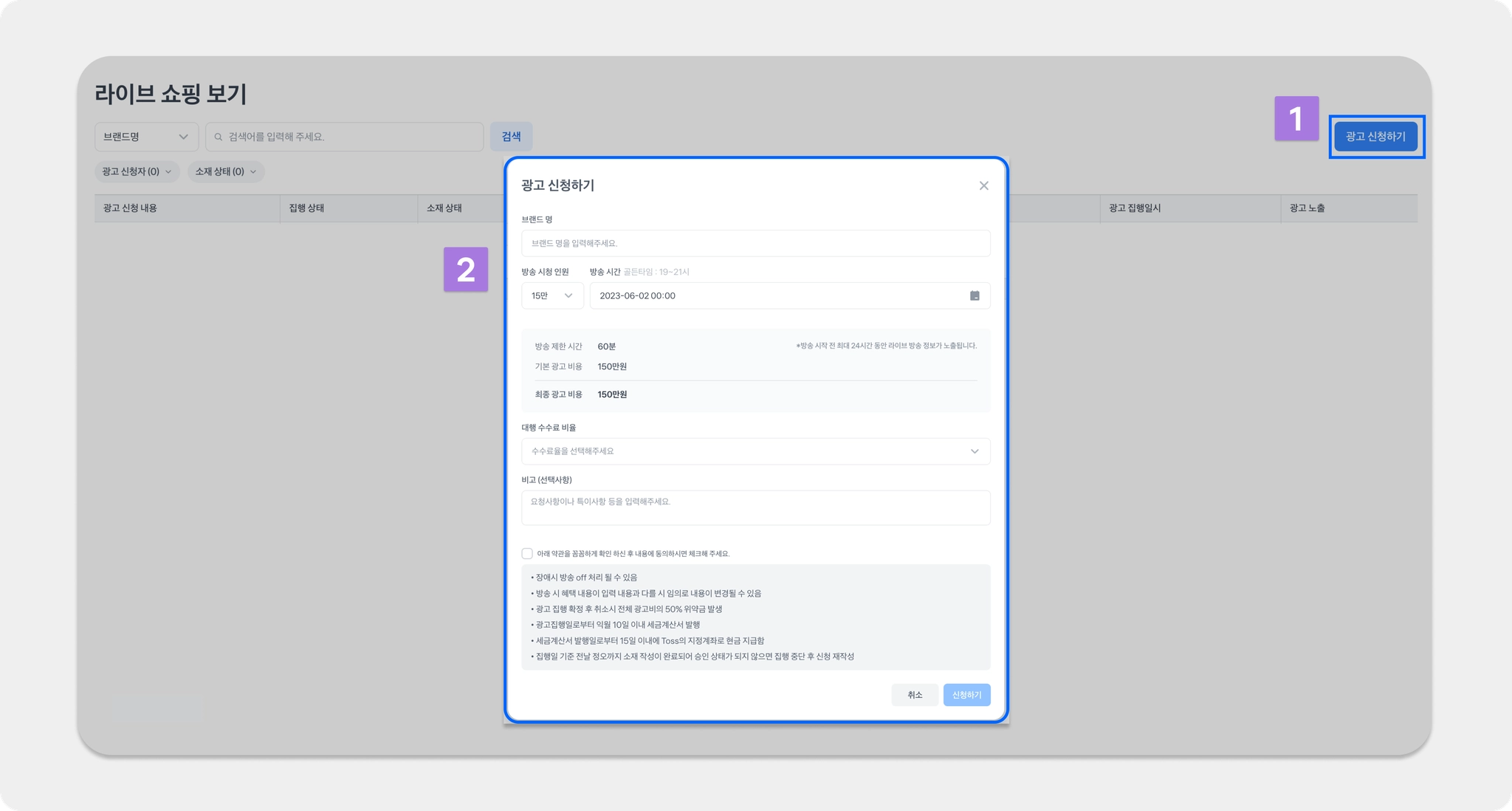Click the 비고 (선택사항) text area
Screen dimensions: 1512x811
click(755, 508)
